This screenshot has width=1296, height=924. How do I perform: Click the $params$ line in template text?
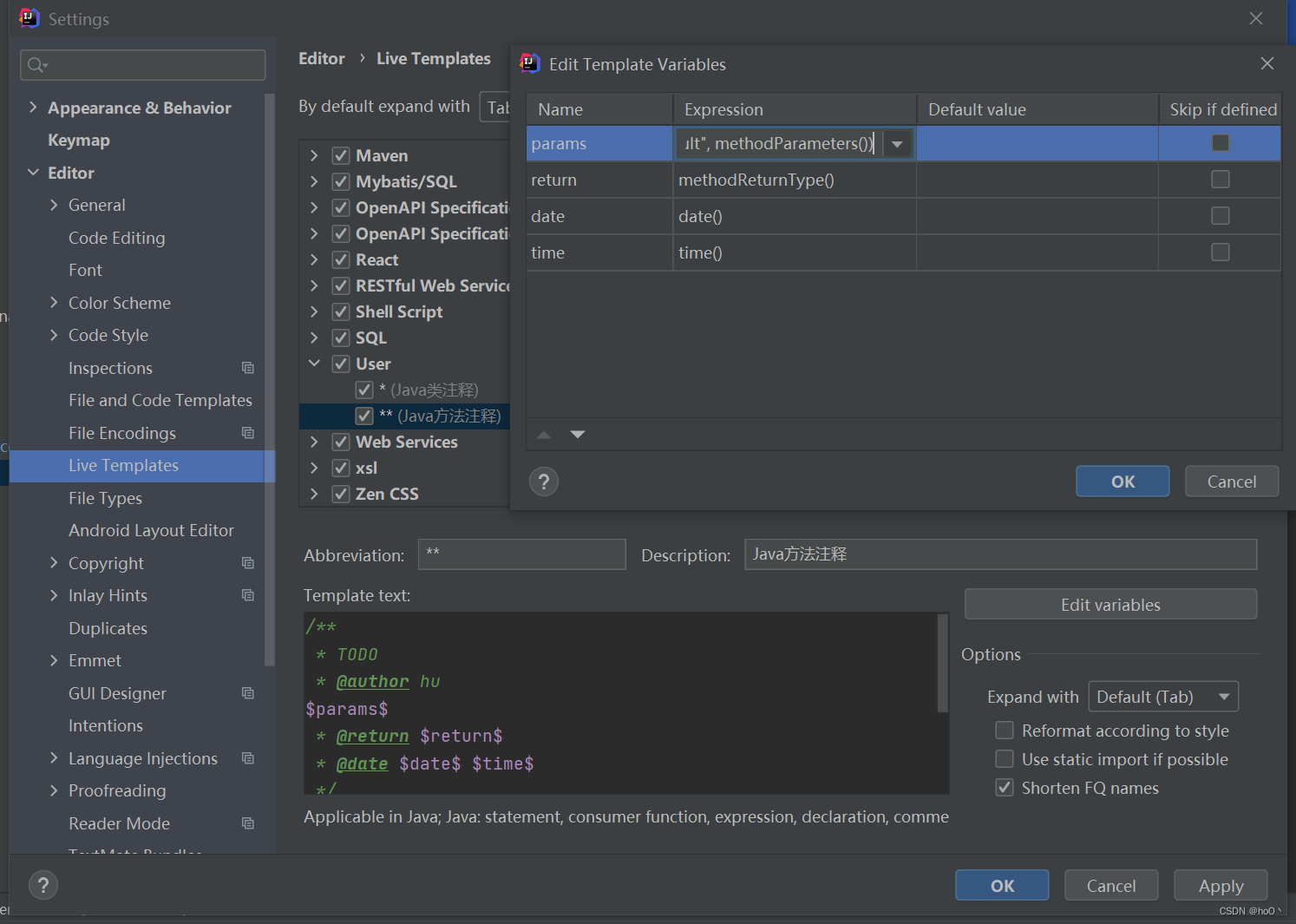point(347,709)
